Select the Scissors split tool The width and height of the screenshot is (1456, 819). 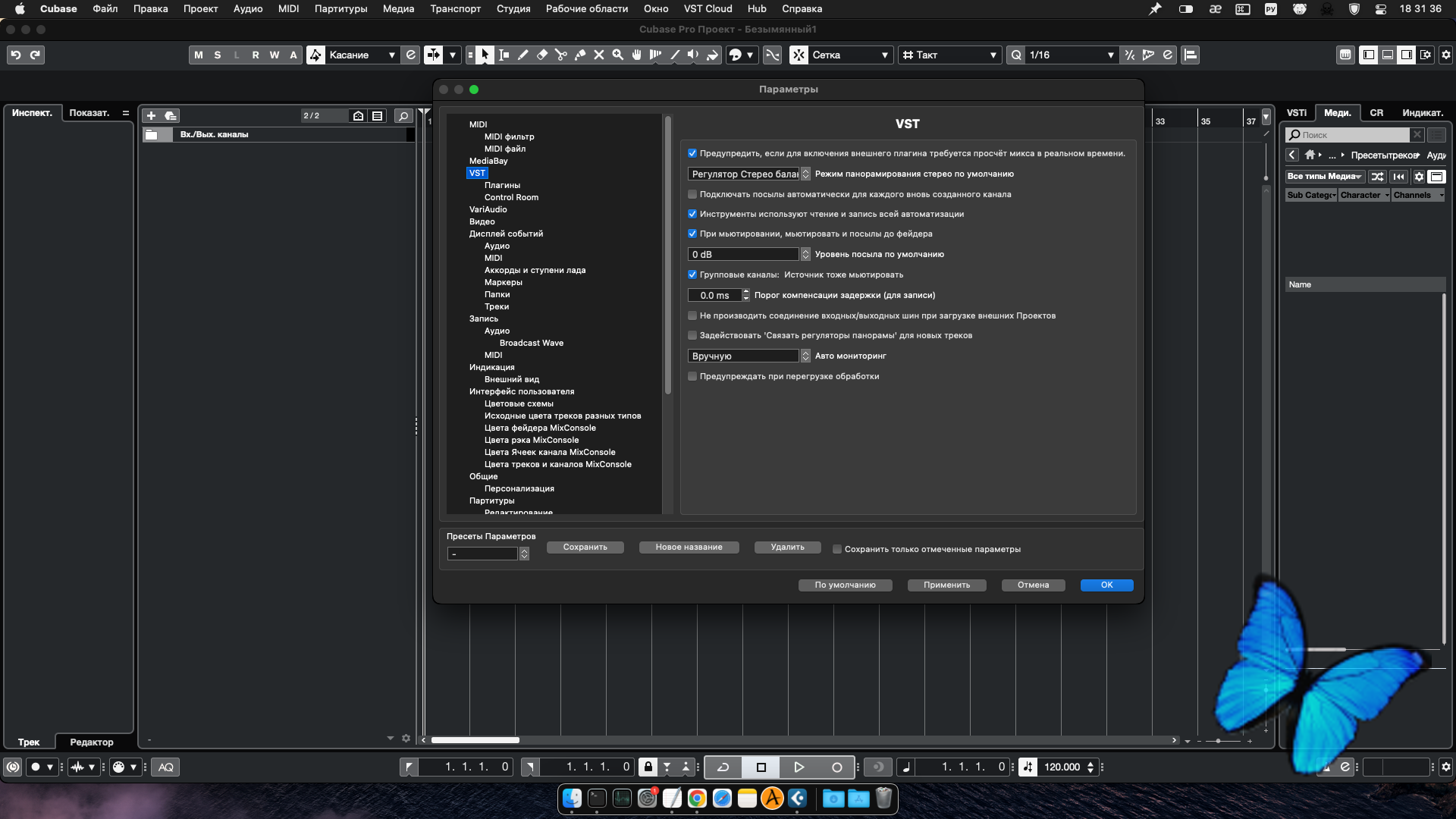coord(560,55)
